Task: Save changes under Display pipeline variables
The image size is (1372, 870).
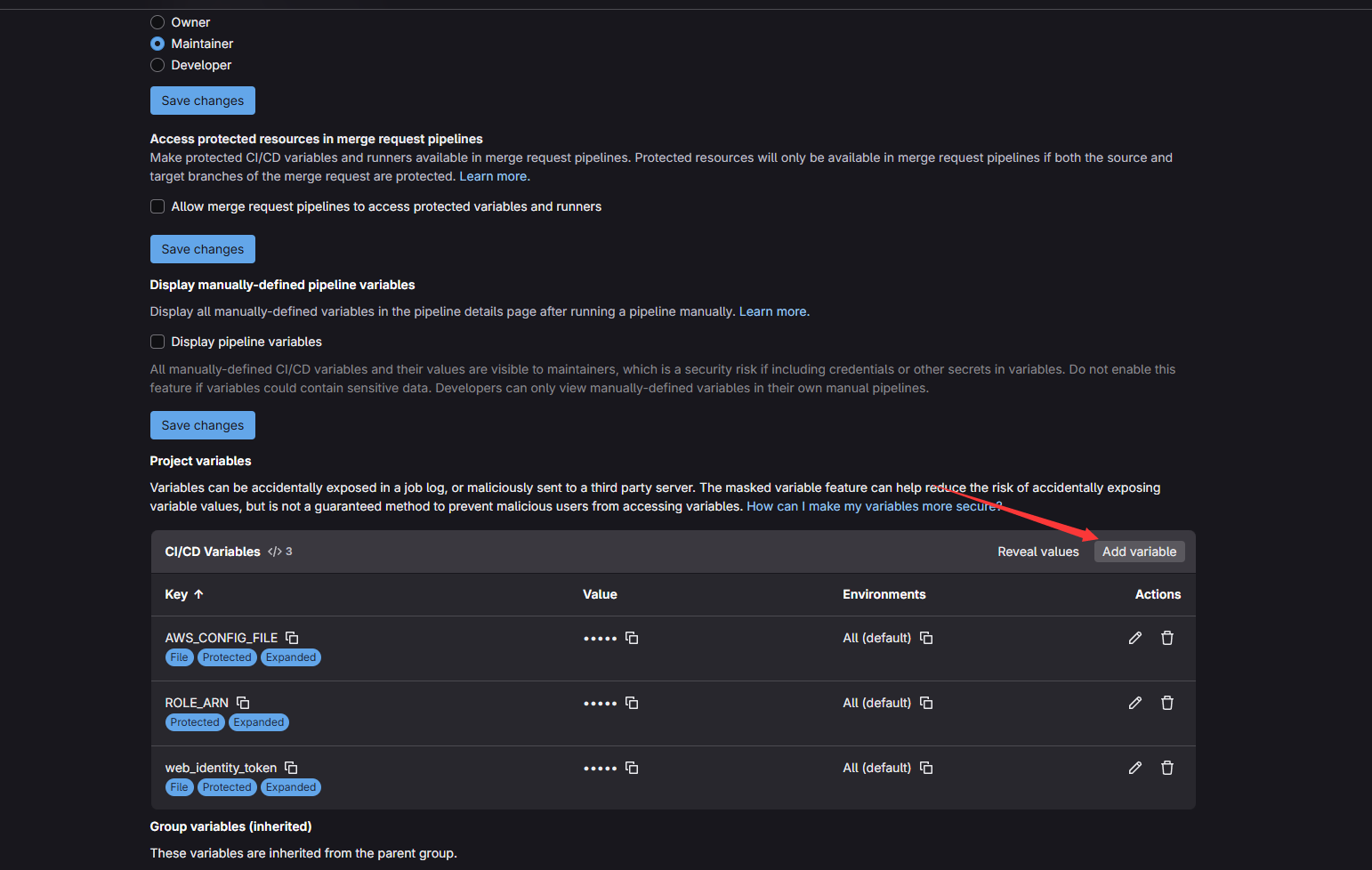Action: click(x=202, y=425)
